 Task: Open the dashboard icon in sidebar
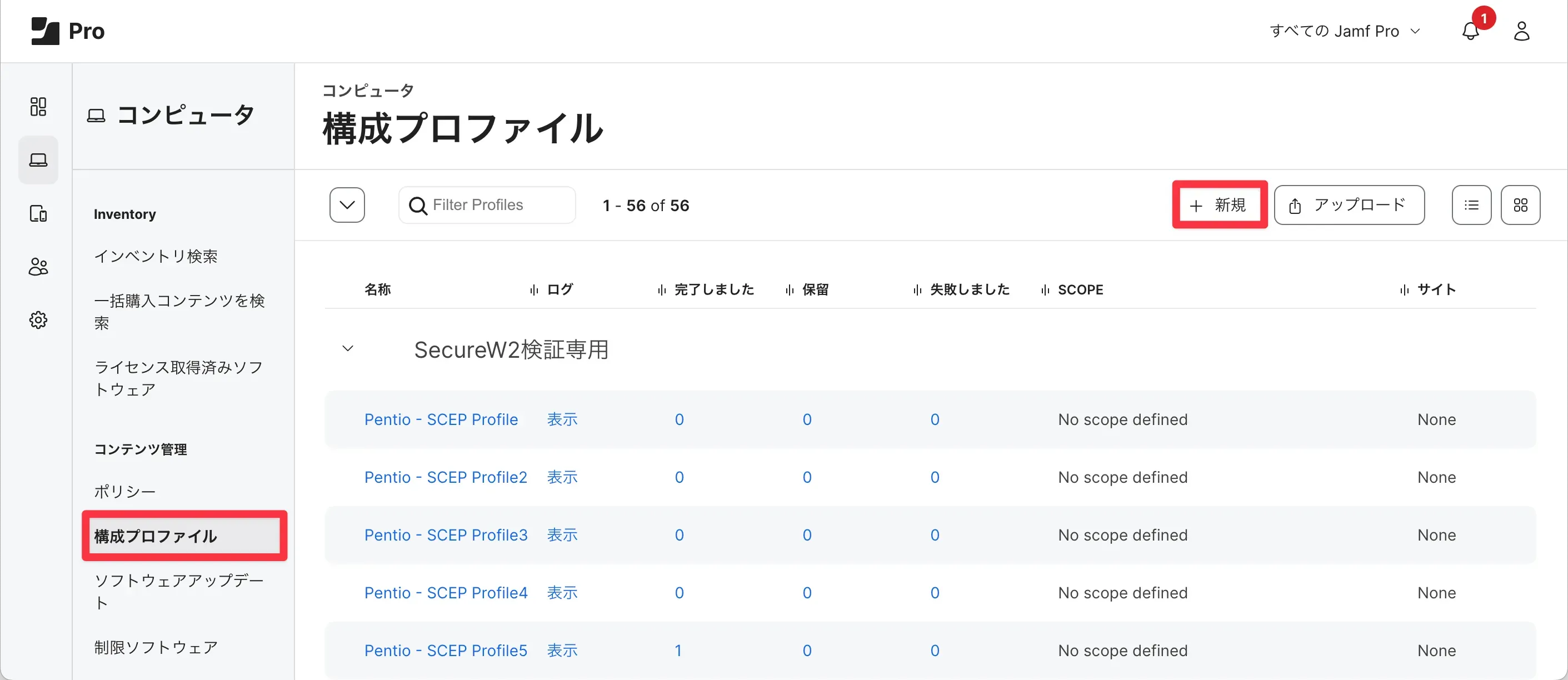(38, 107)
